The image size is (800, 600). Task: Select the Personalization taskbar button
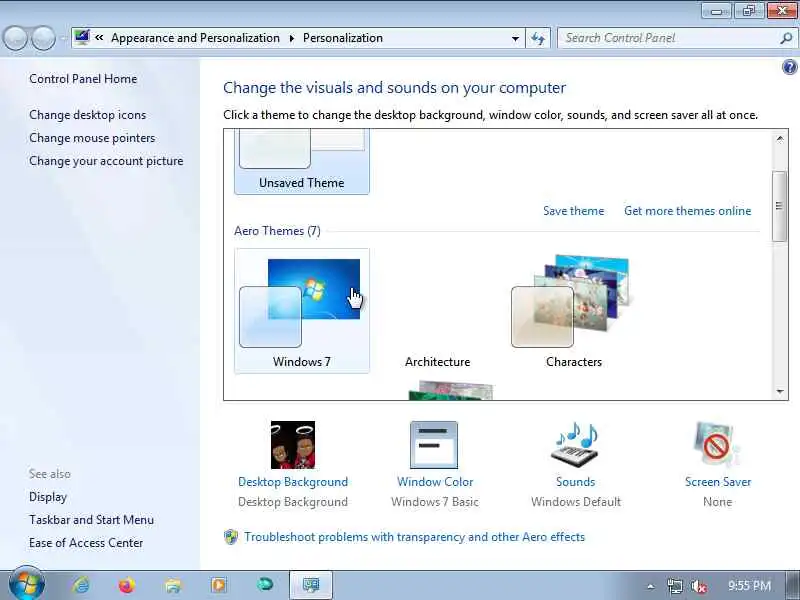(x=311, y=585)
